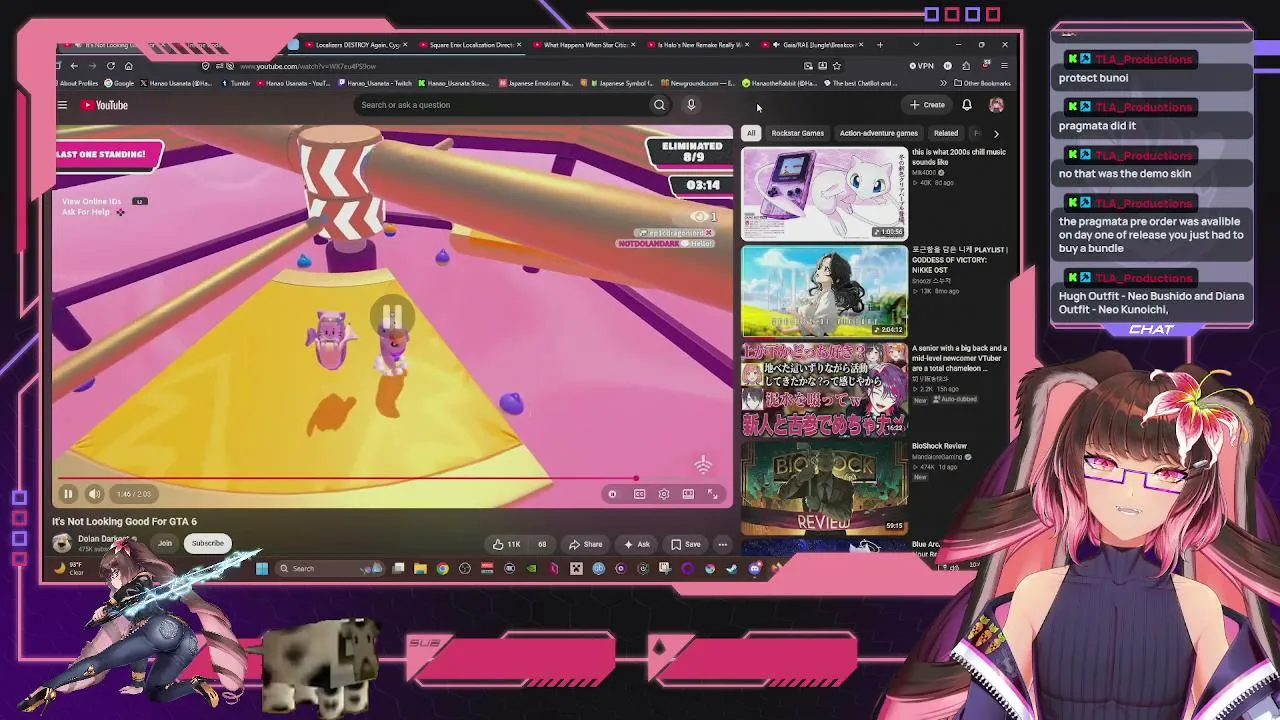Switch to the Square Enix Localization tab
Image resolution: width=1280 pixels, height=720 pixels.
(x=468, y=45)
